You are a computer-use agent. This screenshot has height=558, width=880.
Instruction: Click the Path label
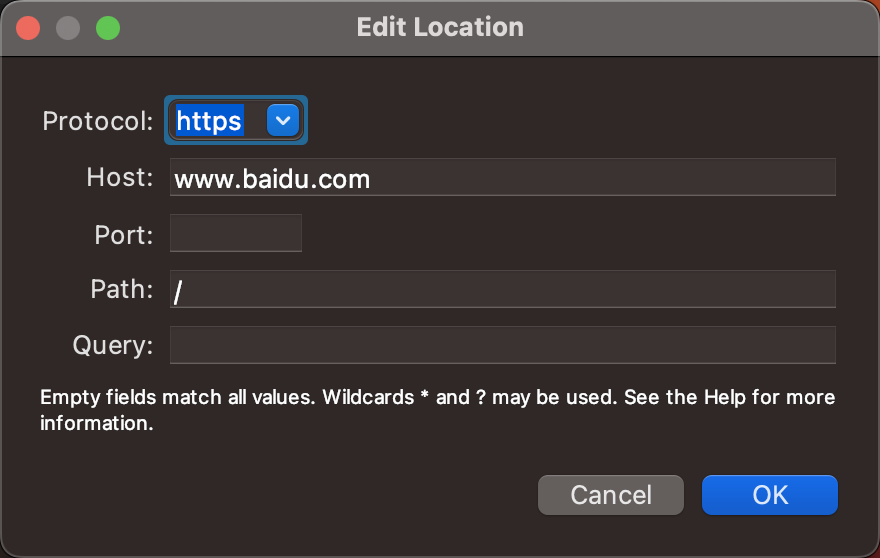pos(122,291)
